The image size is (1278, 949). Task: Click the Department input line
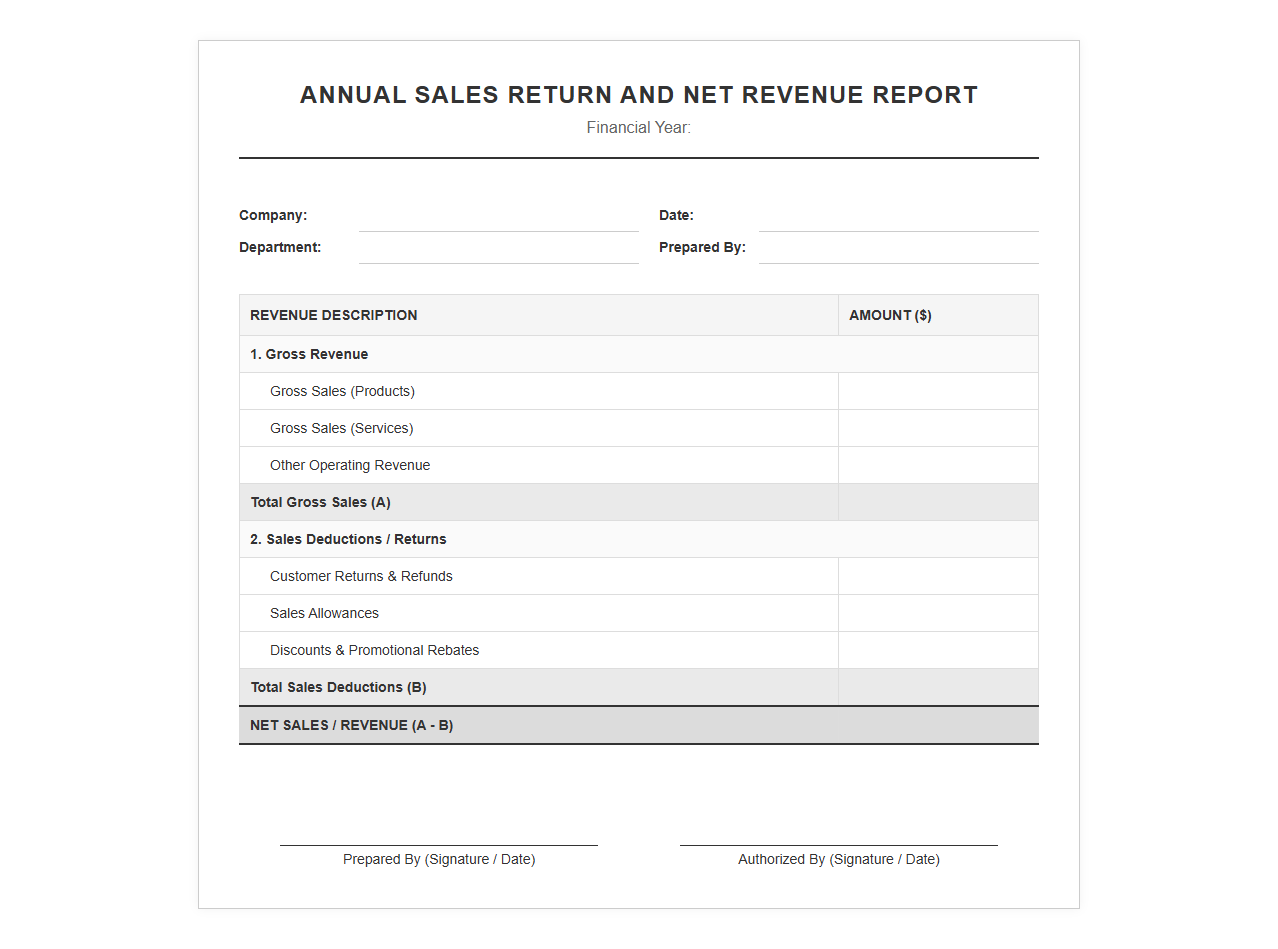tap(498, 248)
